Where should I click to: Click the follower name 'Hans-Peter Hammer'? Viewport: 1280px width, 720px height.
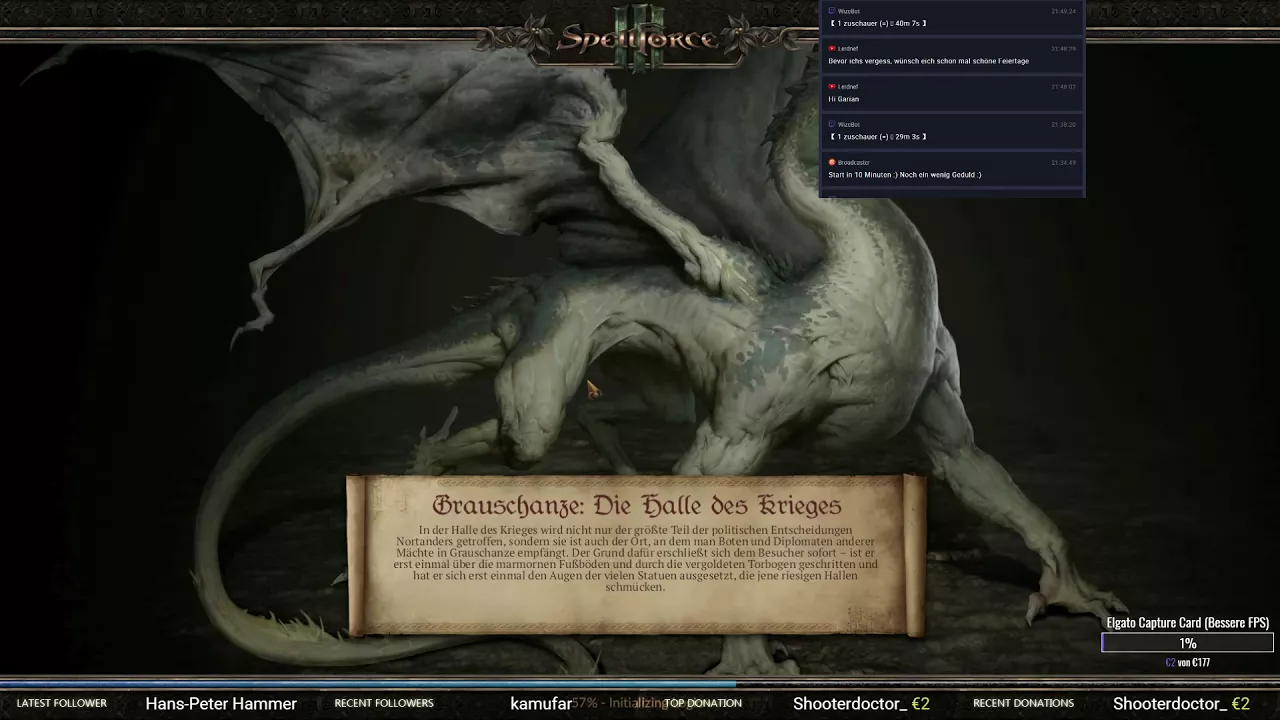(x=221, y=704)
